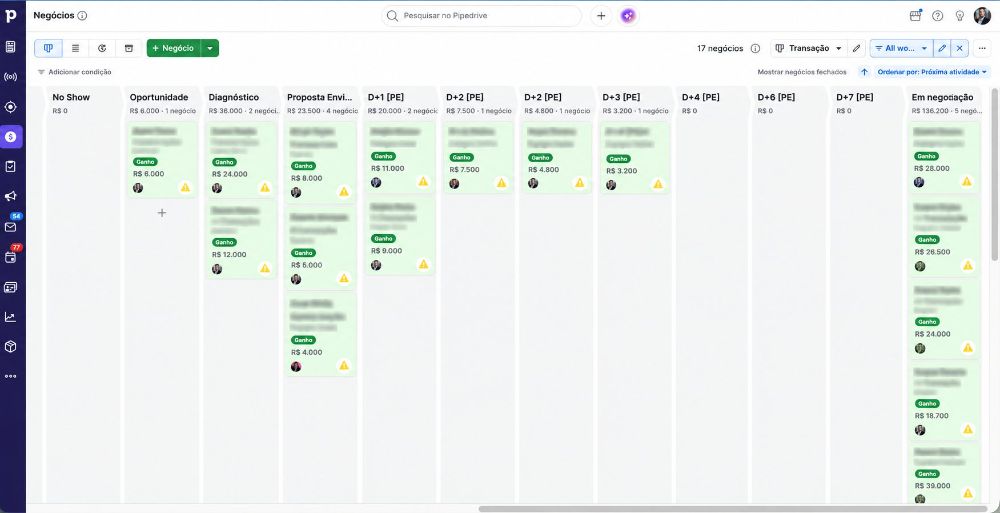Select the Oportunidade stage header
Screen dimensions: 1000x513
(159, 97)
